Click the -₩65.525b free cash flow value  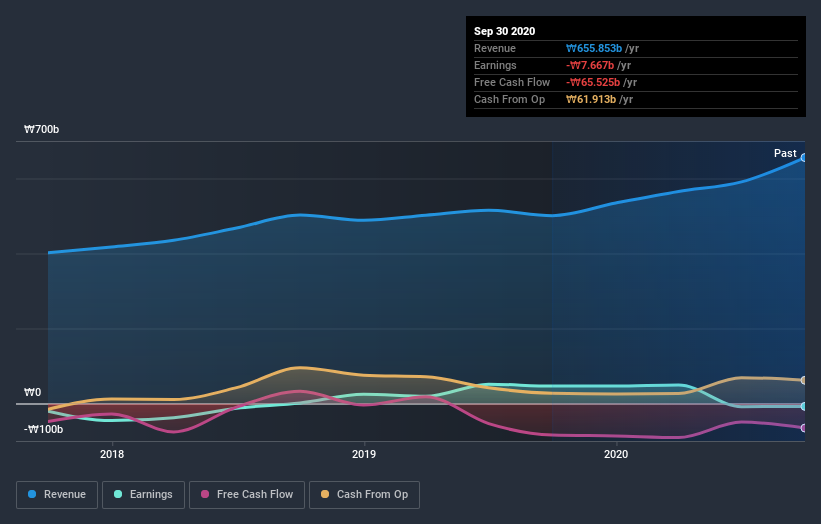(x=593, y=82)
